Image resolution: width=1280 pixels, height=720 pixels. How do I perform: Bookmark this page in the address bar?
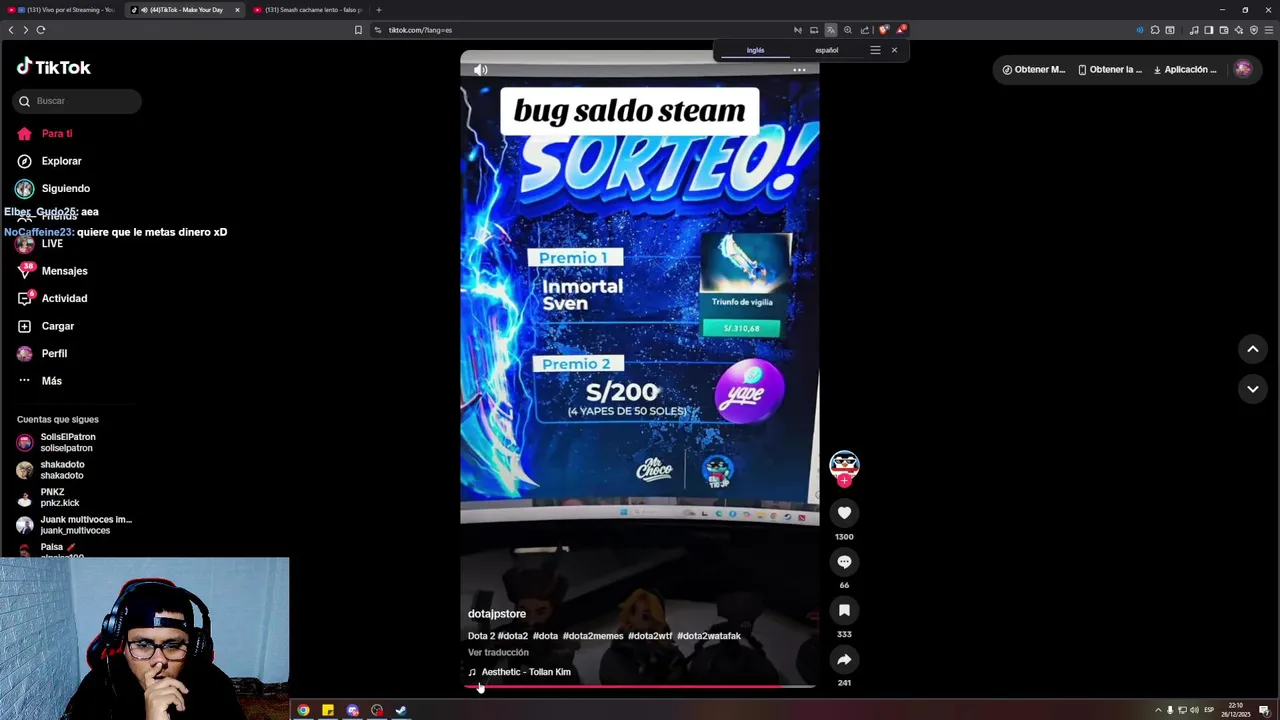pyautogui.click(x=358, y=30)
